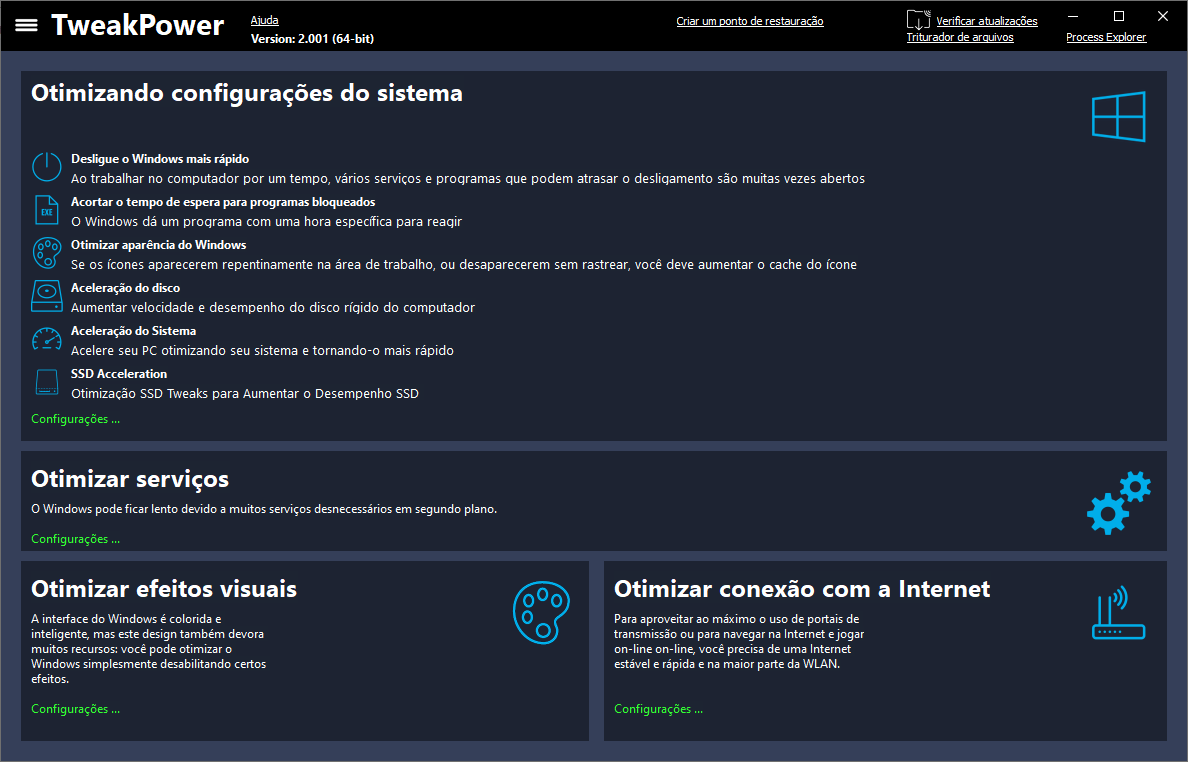
Task: Click Verificar atualizações link
Action: (986, 21)
